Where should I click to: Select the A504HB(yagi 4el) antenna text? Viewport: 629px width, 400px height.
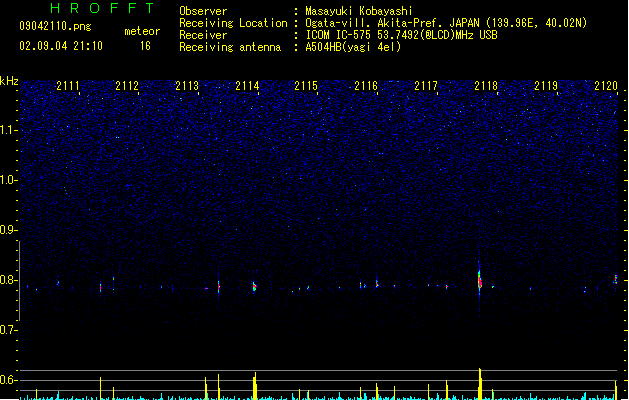[x=353, y=47]
